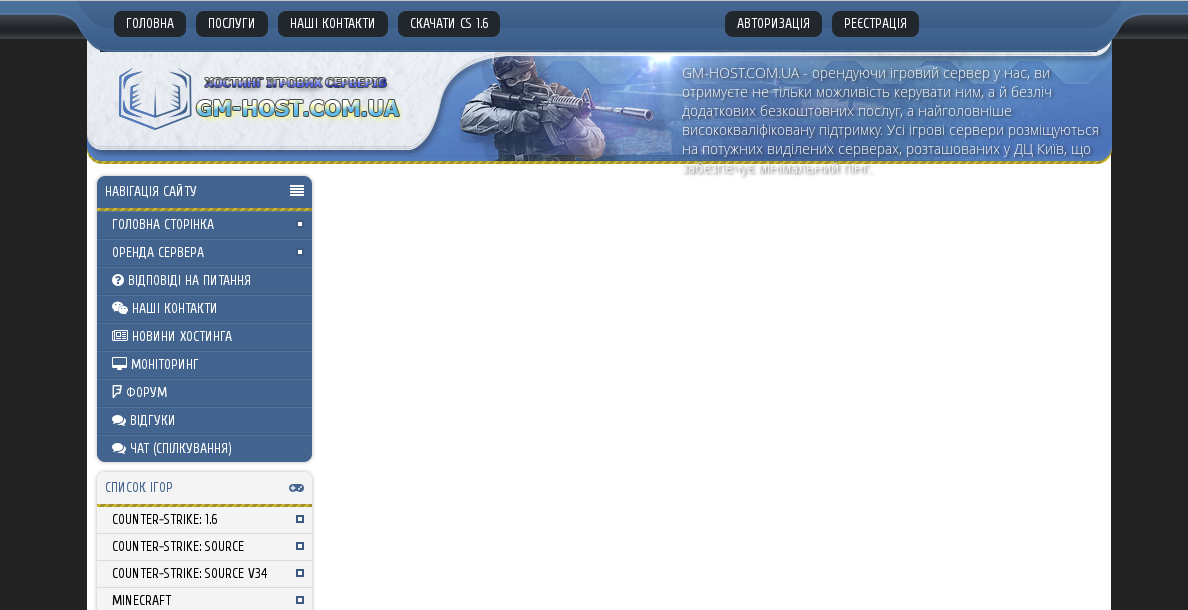Go to Головна сторінка in the sidebar
Image resolution: width=1188 pixels, height=610 pixels.
tap(205, 225)
